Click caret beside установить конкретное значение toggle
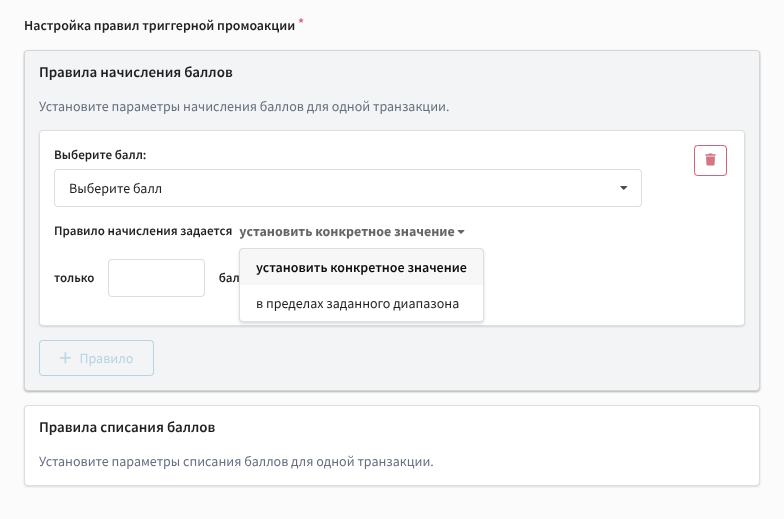This screenshot has height=519, width=784. 461,232
